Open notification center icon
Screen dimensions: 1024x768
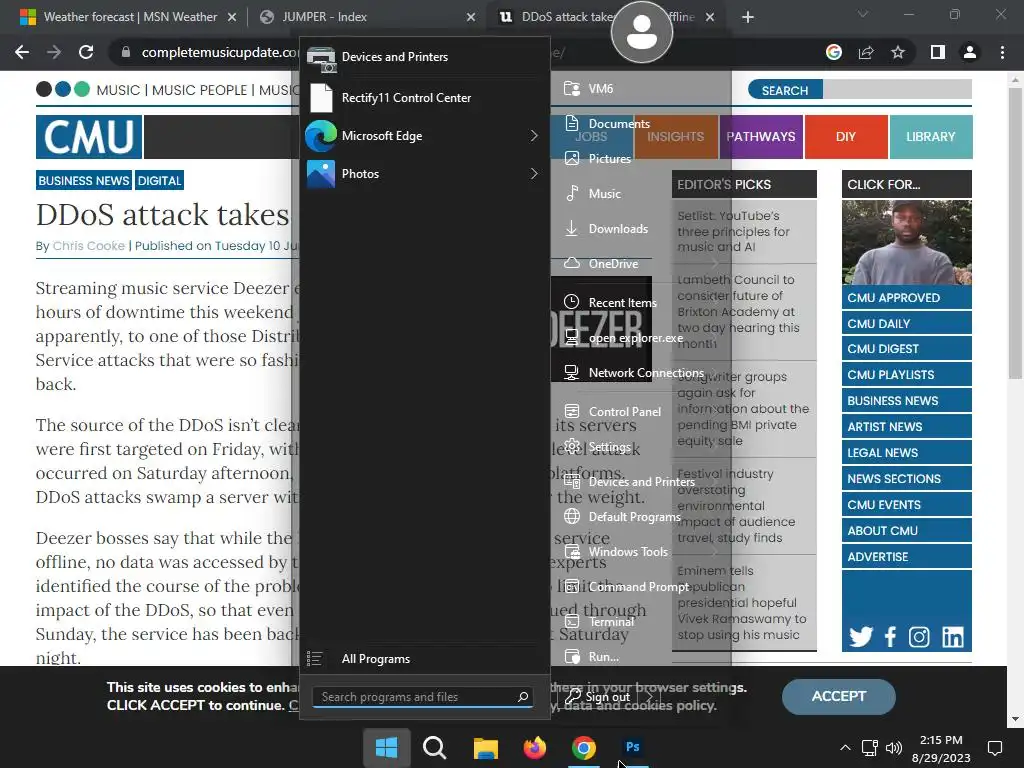995,748
